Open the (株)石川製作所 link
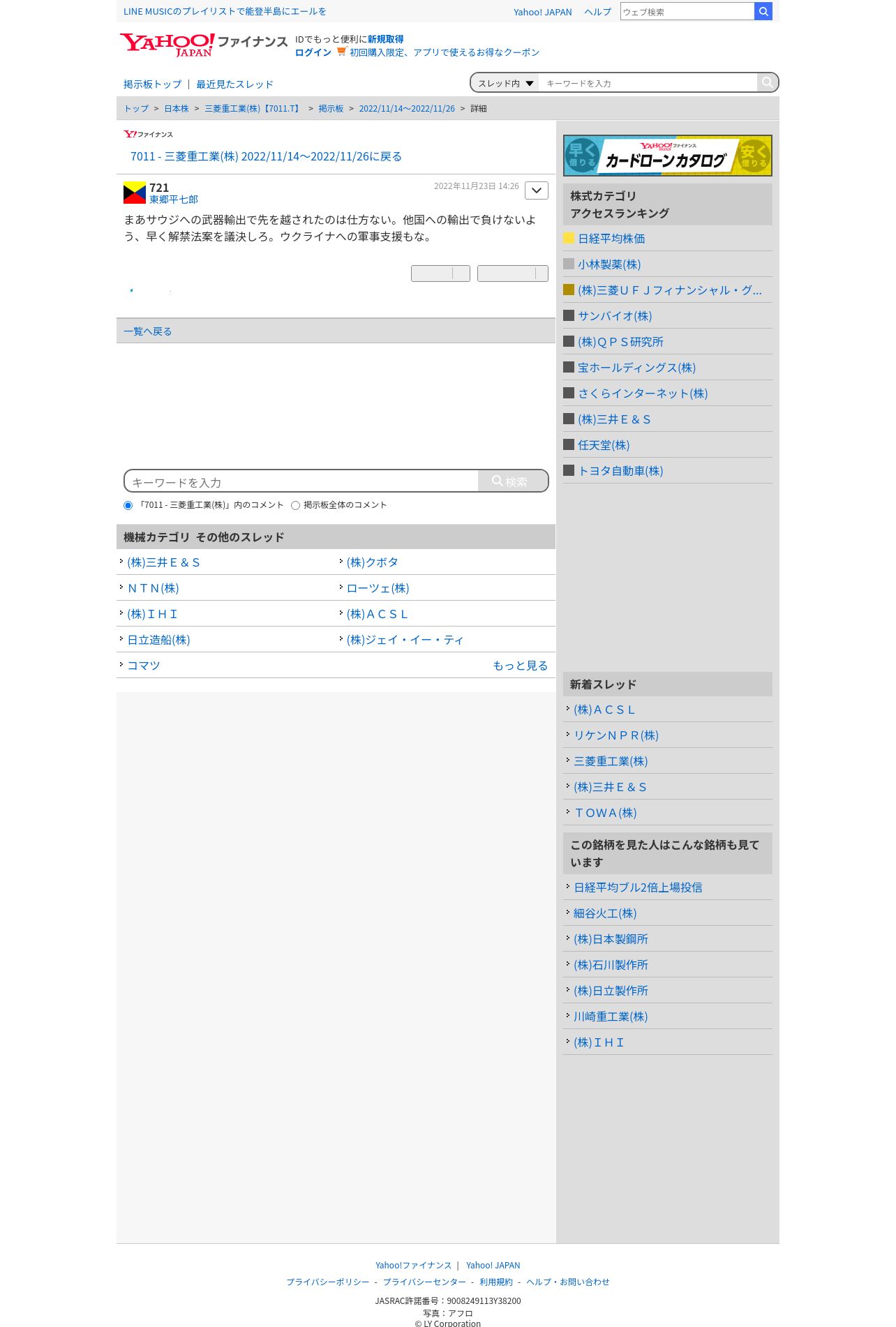The width and height of the screenshot is (896, 1327). tap(611, 965)
